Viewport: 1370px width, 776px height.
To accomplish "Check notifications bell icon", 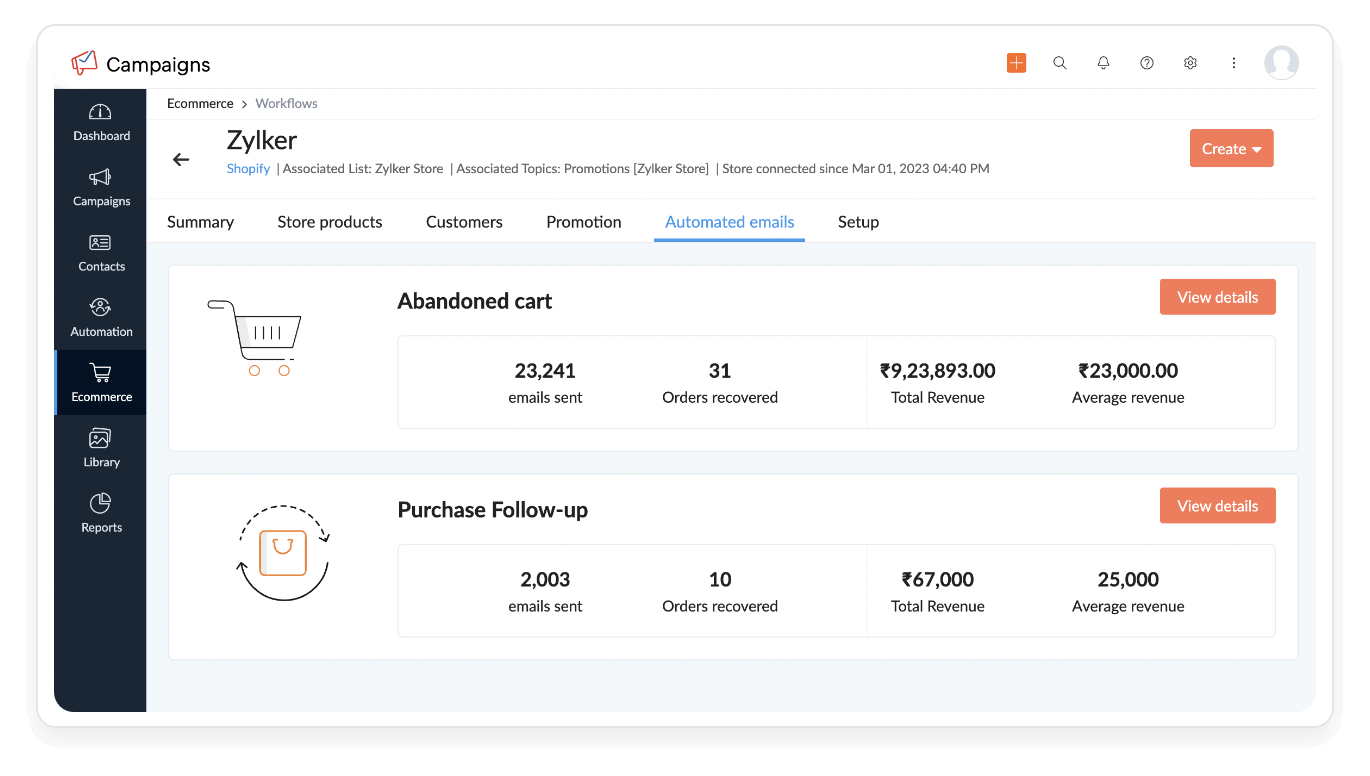I will (x=1103, y=63).
